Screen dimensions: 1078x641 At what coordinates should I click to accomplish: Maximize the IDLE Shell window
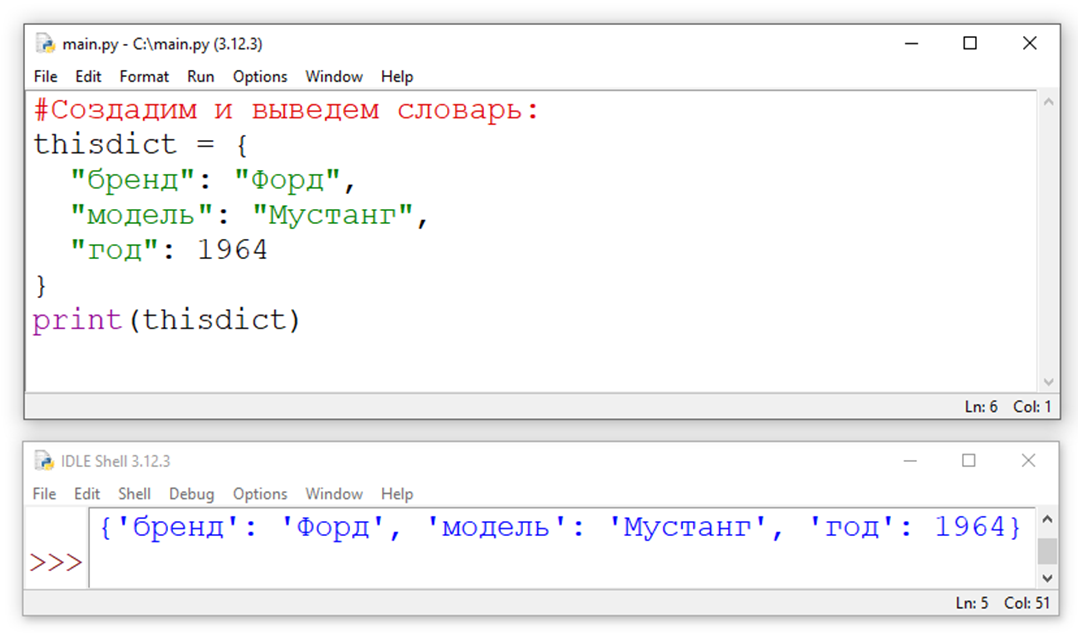(969, 461)
